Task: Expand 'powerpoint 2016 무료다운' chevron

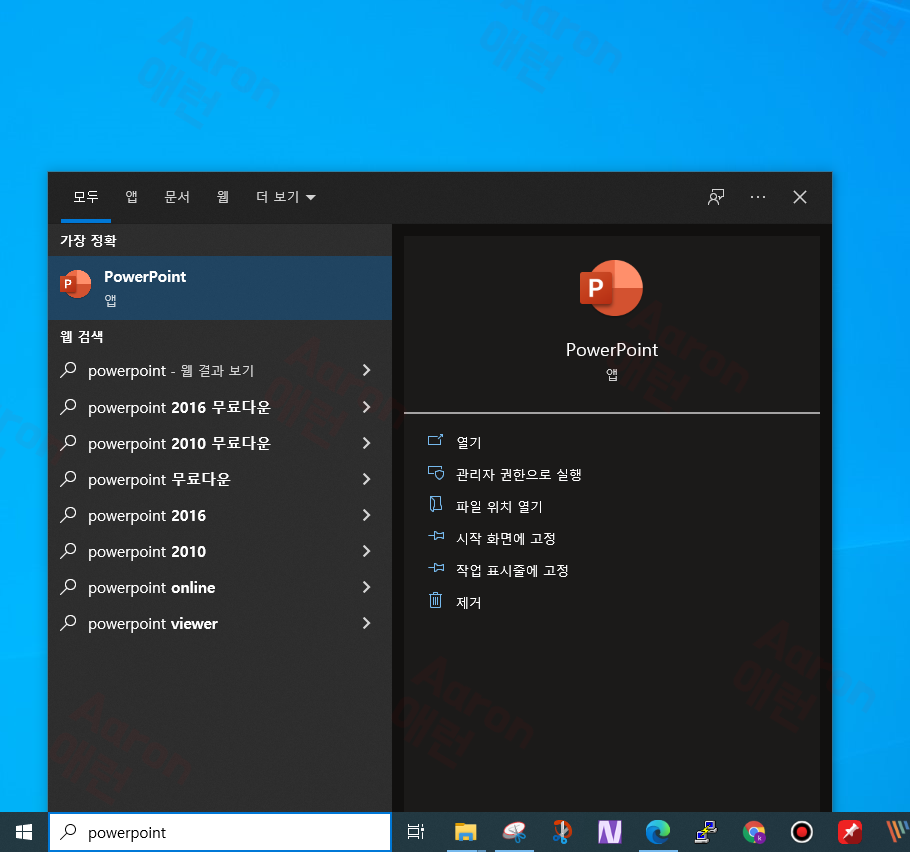Action: pos(366,407)
